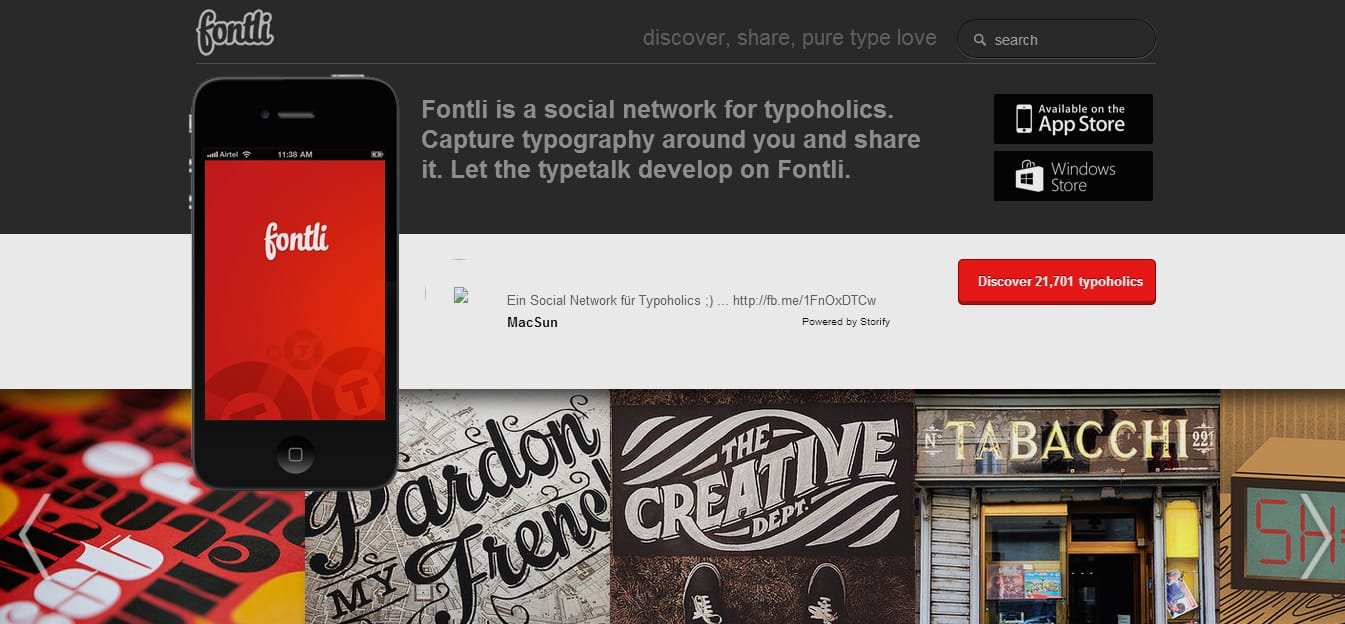Open the Windows Store badge
This screenshot has height=624, width=1345.
[1072, 176]
